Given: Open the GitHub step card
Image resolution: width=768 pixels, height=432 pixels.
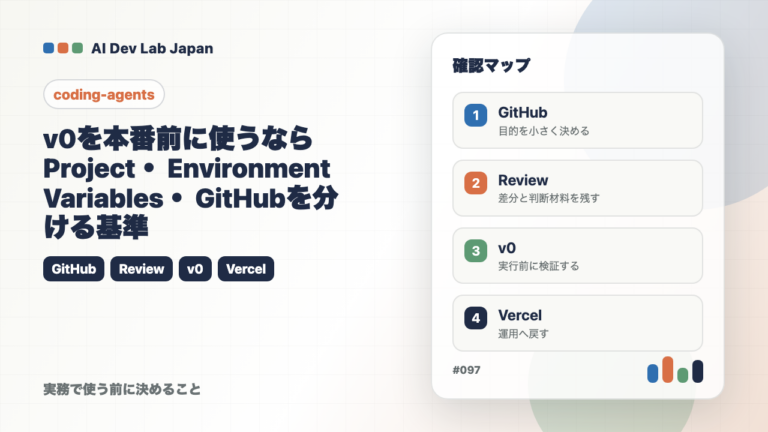Looking at the screenshot, I should click(x=577, y=120).
